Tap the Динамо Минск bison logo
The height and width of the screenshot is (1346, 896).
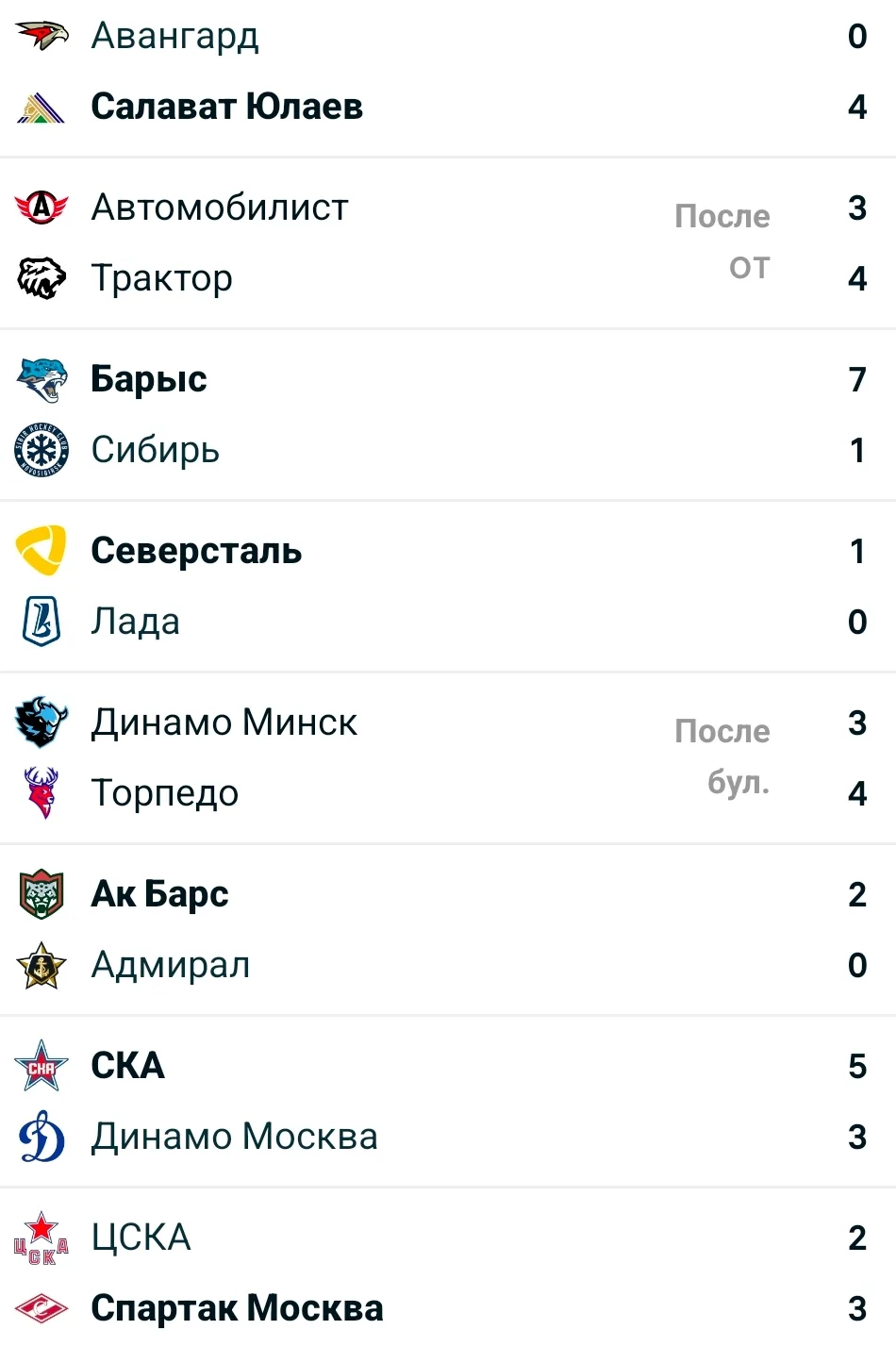[x=41, y=723]
